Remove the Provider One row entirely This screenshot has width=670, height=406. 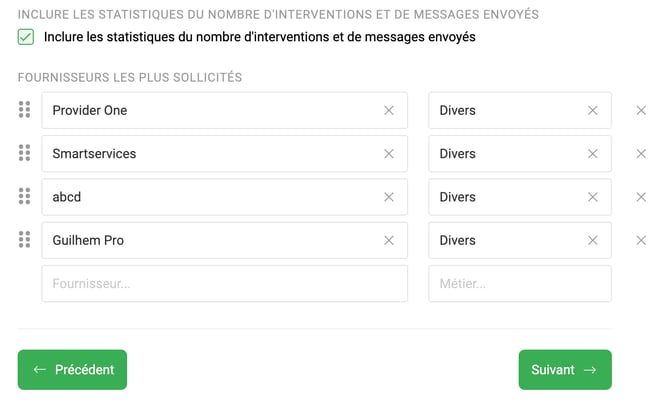pos(641,110)
